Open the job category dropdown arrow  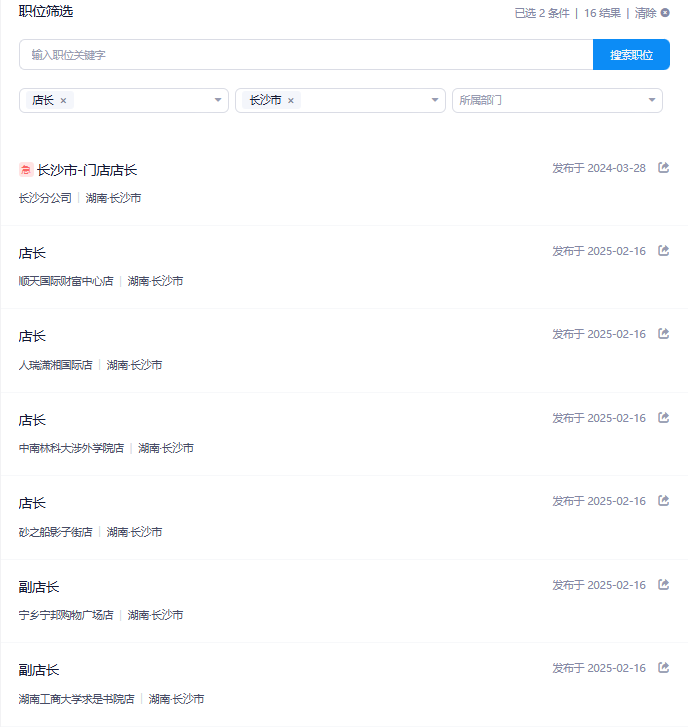pyautogui.click(x=218, y=100)
